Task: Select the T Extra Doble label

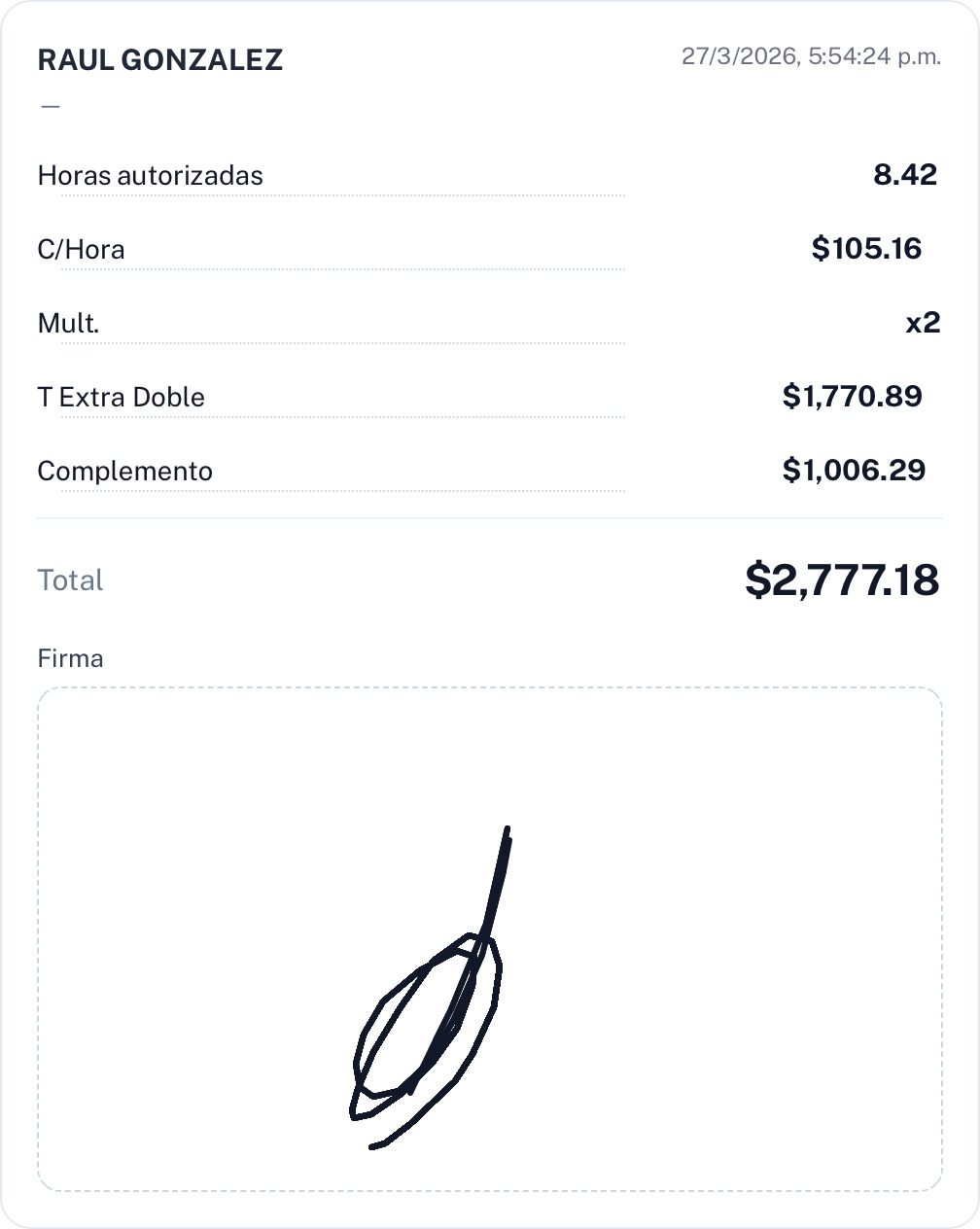Action: pyautogui.click(x=121, y=398)
